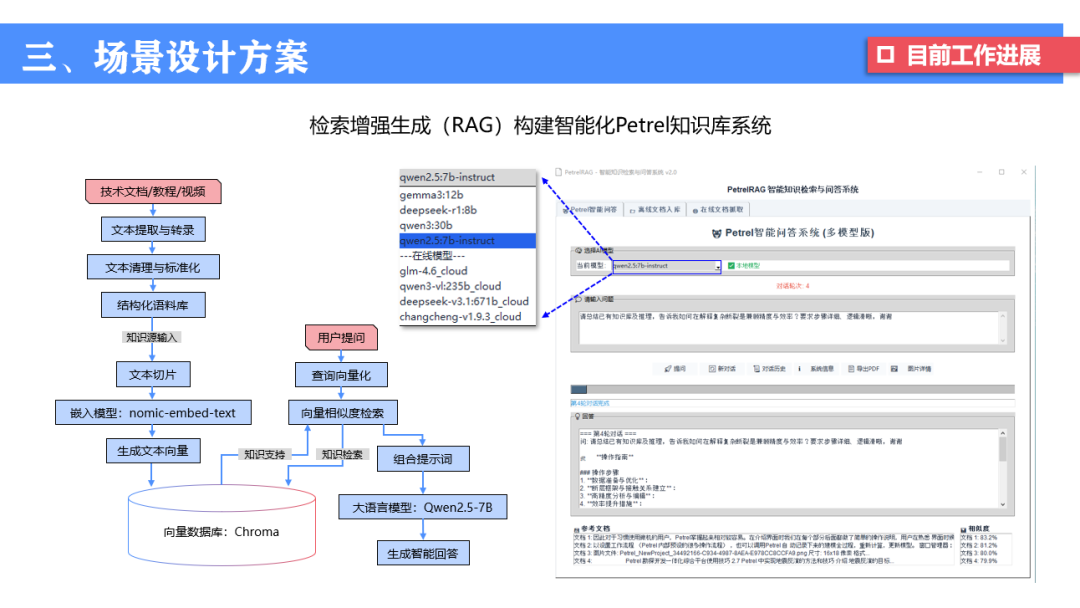The image size is (1080, 608).
Task: Open 图片详情 image details
Action: pos(911,369)
